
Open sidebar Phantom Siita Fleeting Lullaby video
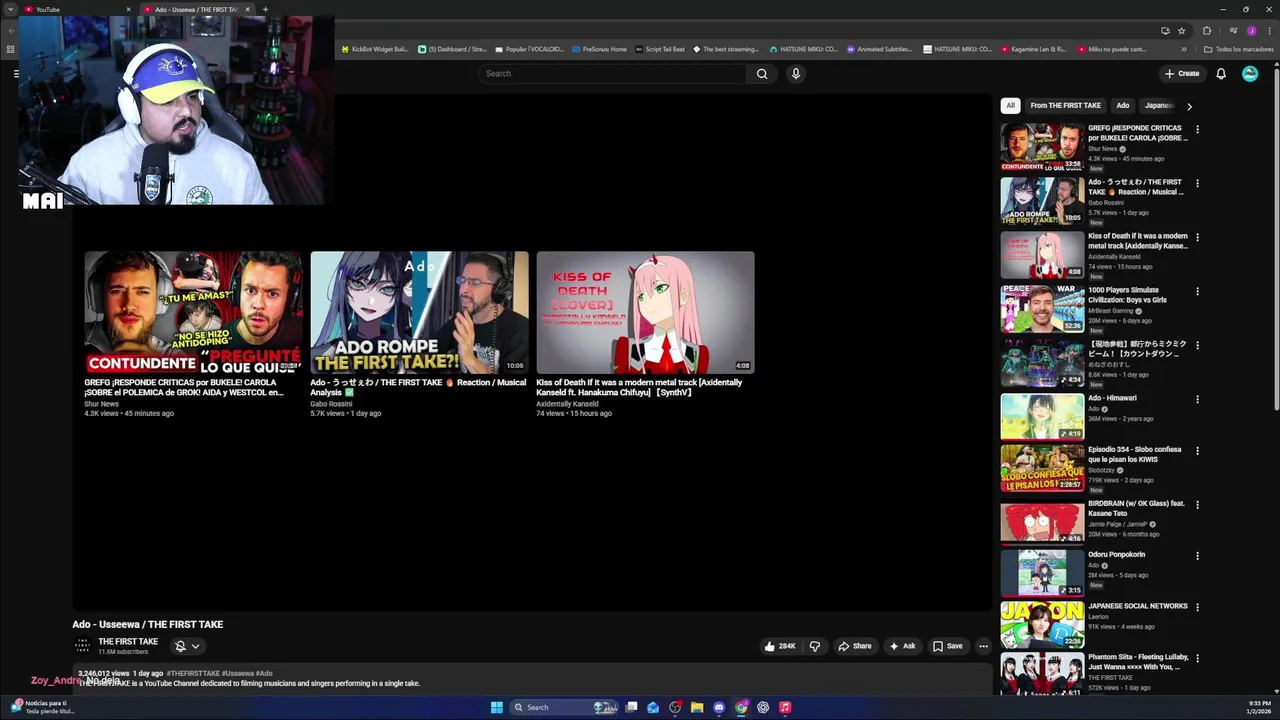(1042, 674)
